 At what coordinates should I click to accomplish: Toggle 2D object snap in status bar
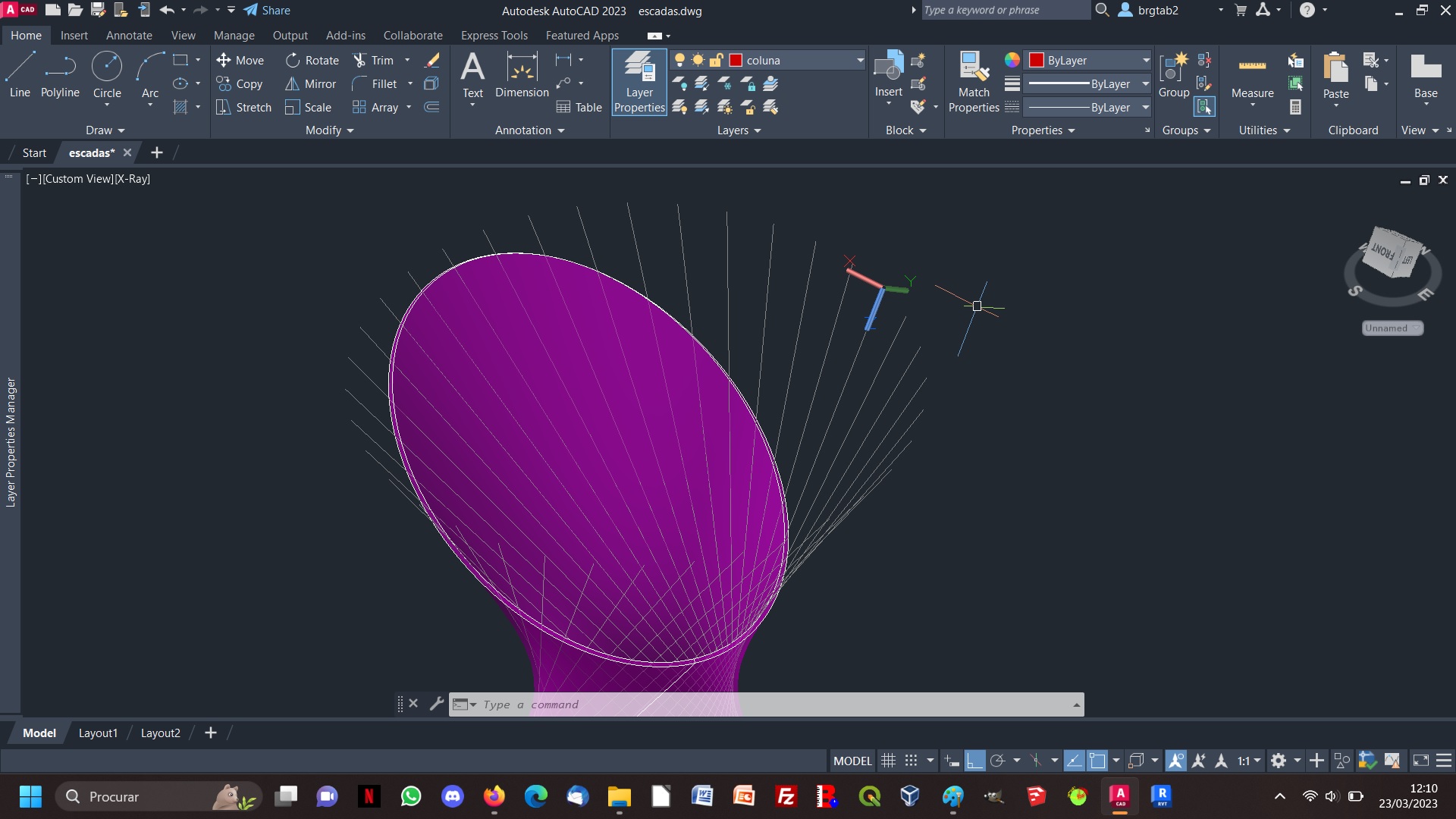pos(1097,761)
